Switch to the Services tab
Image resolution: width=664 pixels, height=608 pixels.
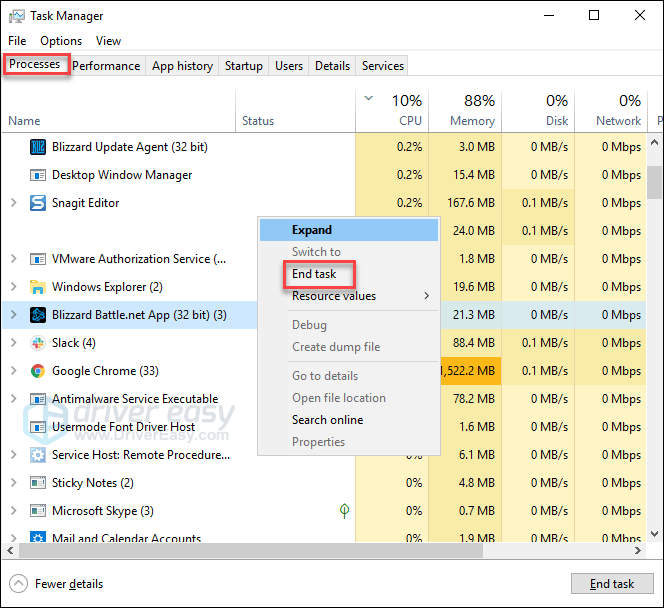[382, 66]
